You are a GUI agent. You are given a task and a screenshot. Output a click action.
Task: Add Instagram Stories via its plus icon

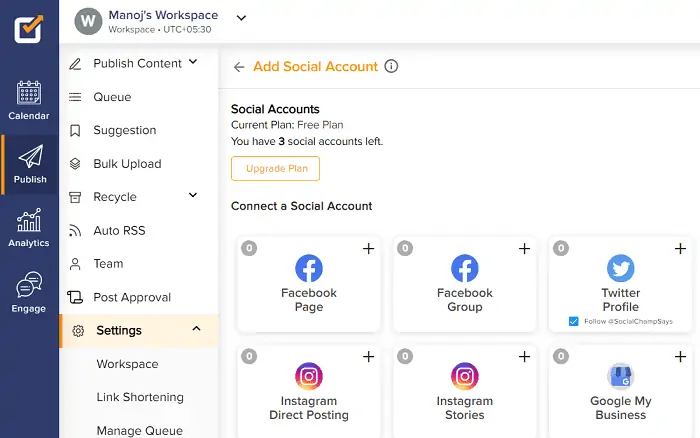coord(524,357)
